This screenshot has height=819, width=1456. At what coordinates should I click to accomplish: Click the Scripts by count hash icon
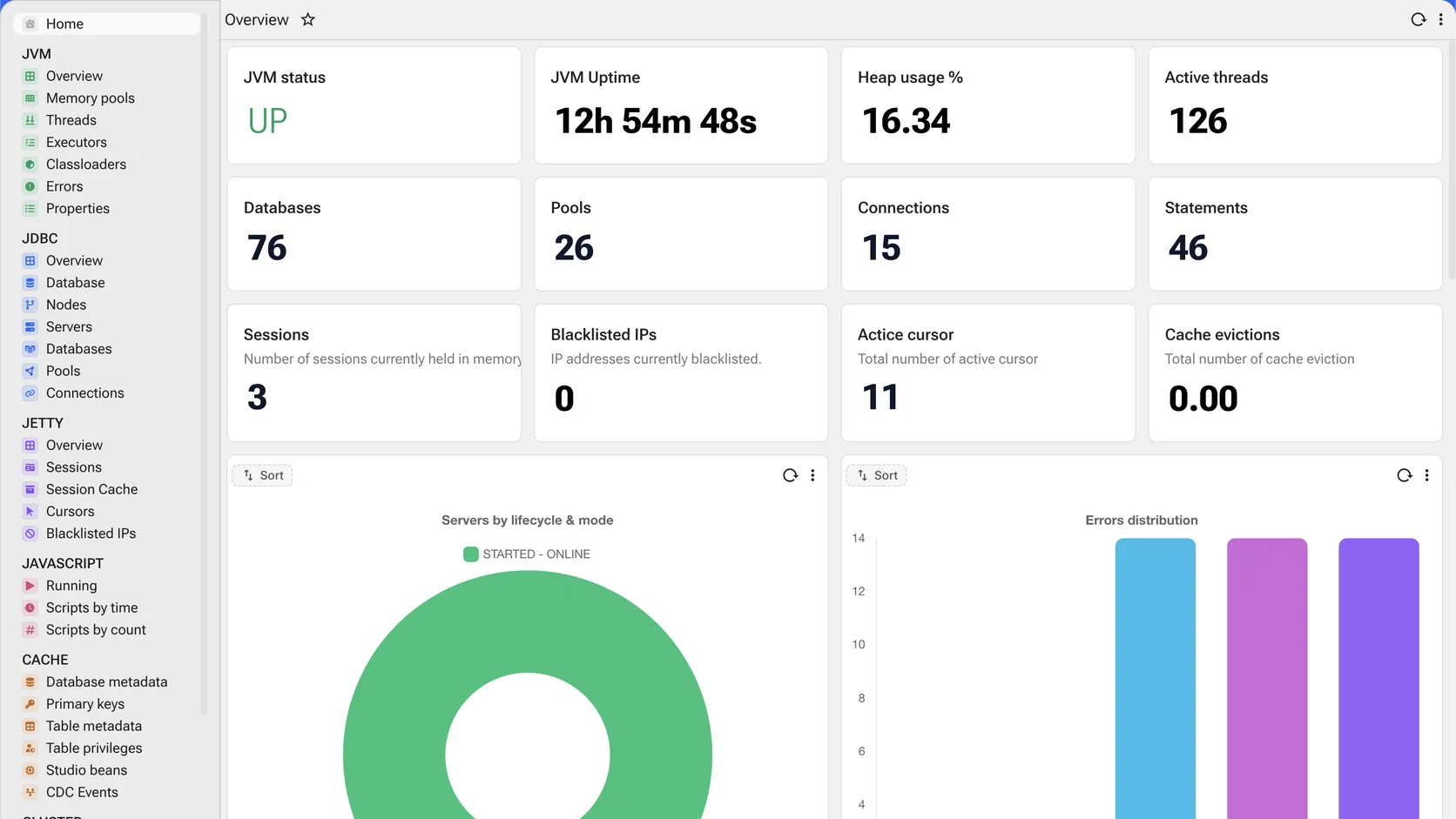click(30, 630)
